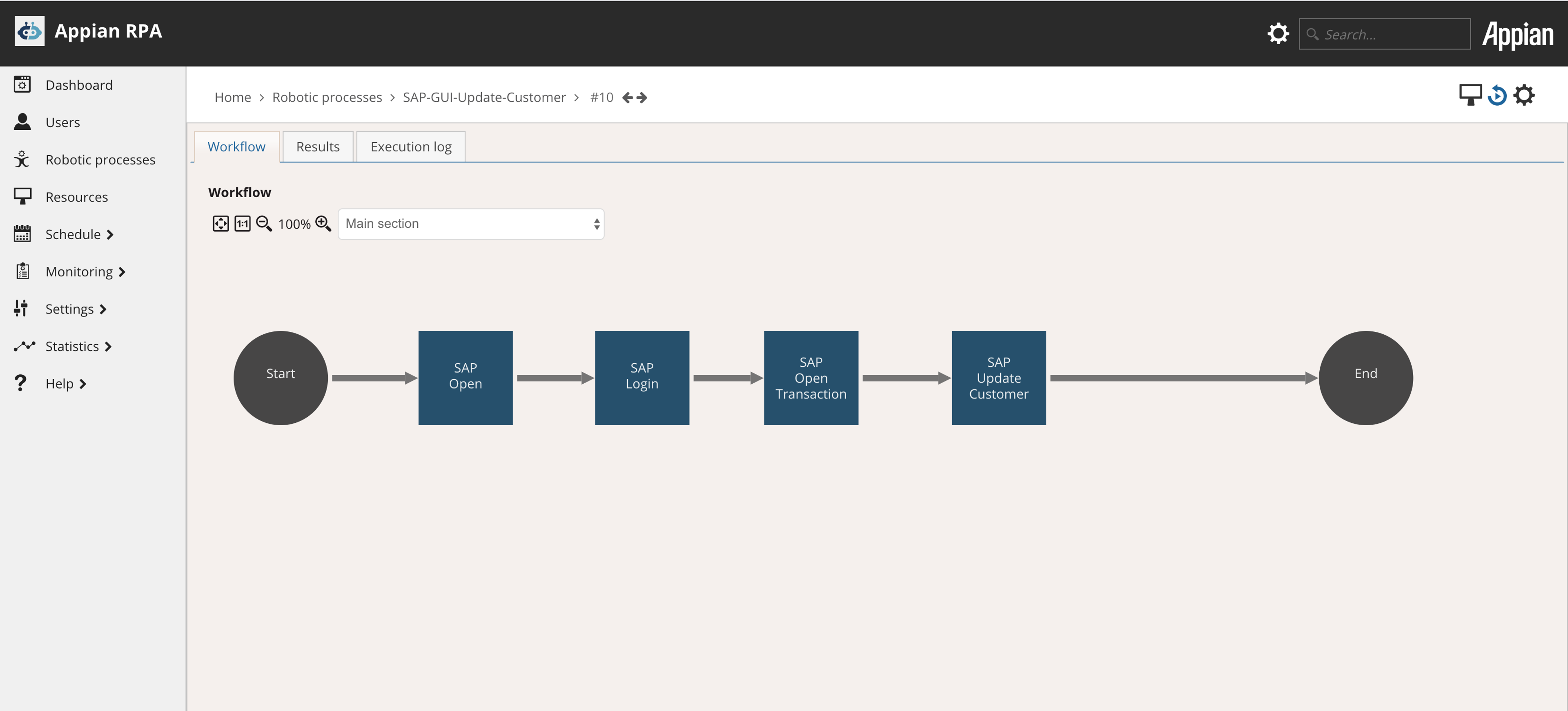
Task: Select the SAP Login action node
Action: pyautogui.click(x=641, y=378)
